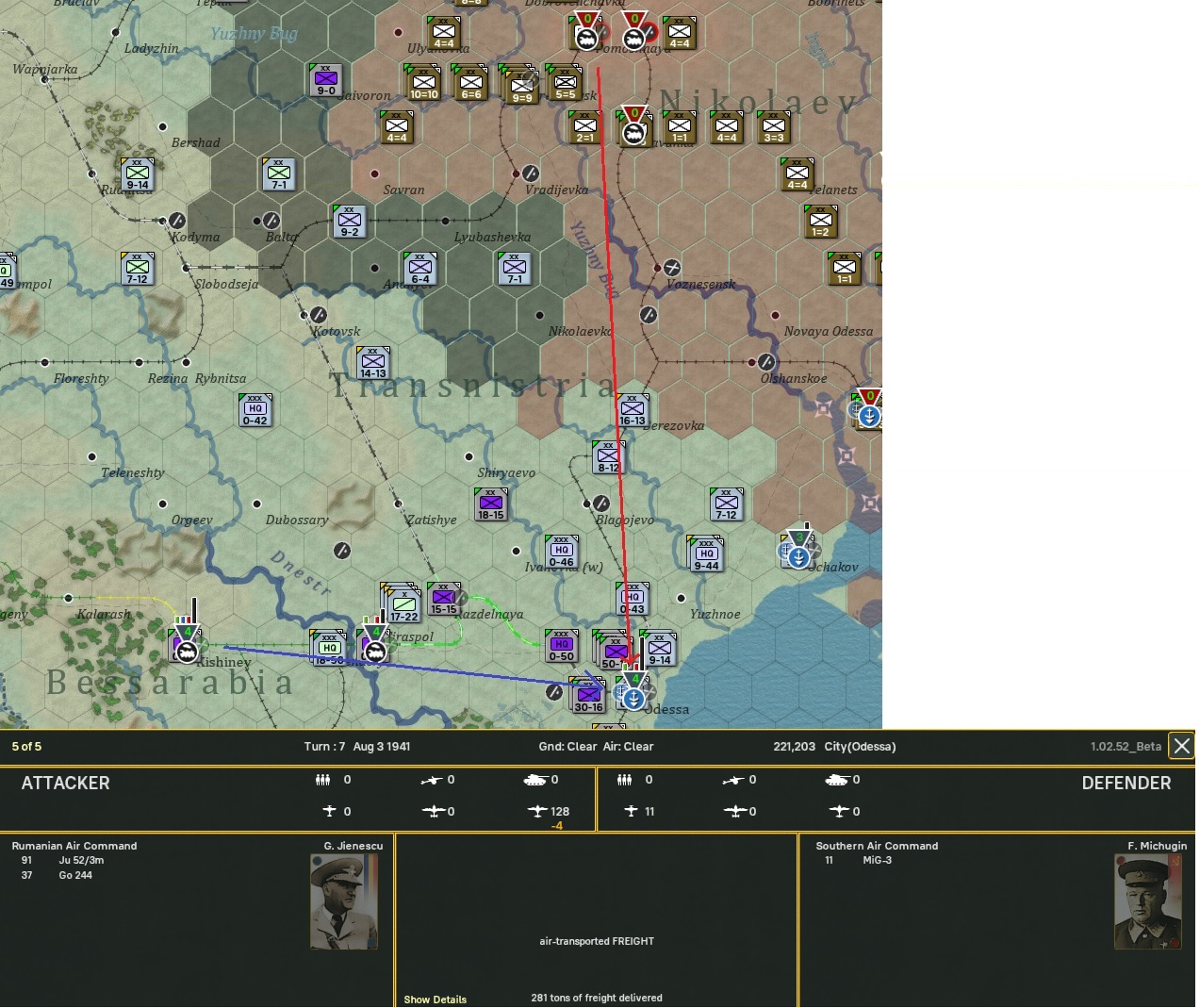This screenshot has height=1008, width=1200.
Task: Select the Soviet 6=6 unit stack
Action: [x=471, y=83]
